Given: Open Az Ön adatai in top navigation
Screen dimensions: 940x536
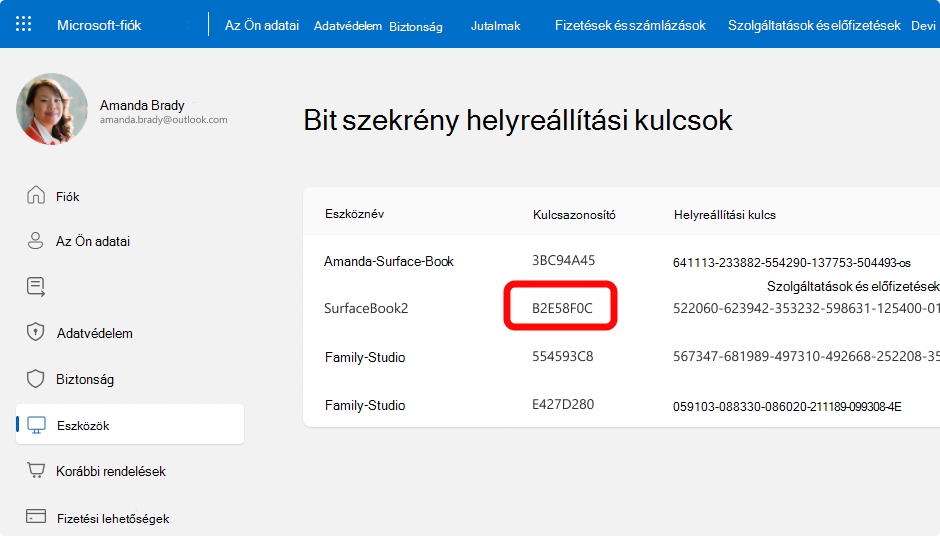Looking at the screenshot, I should [262, 25].
